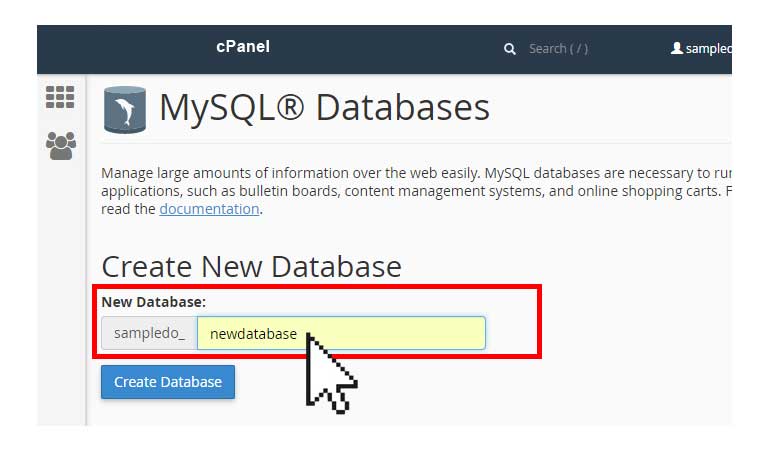This screenshot has height=450, width=768.
Task: Click the sampledo_ prefix box
Action: [149, 333]
